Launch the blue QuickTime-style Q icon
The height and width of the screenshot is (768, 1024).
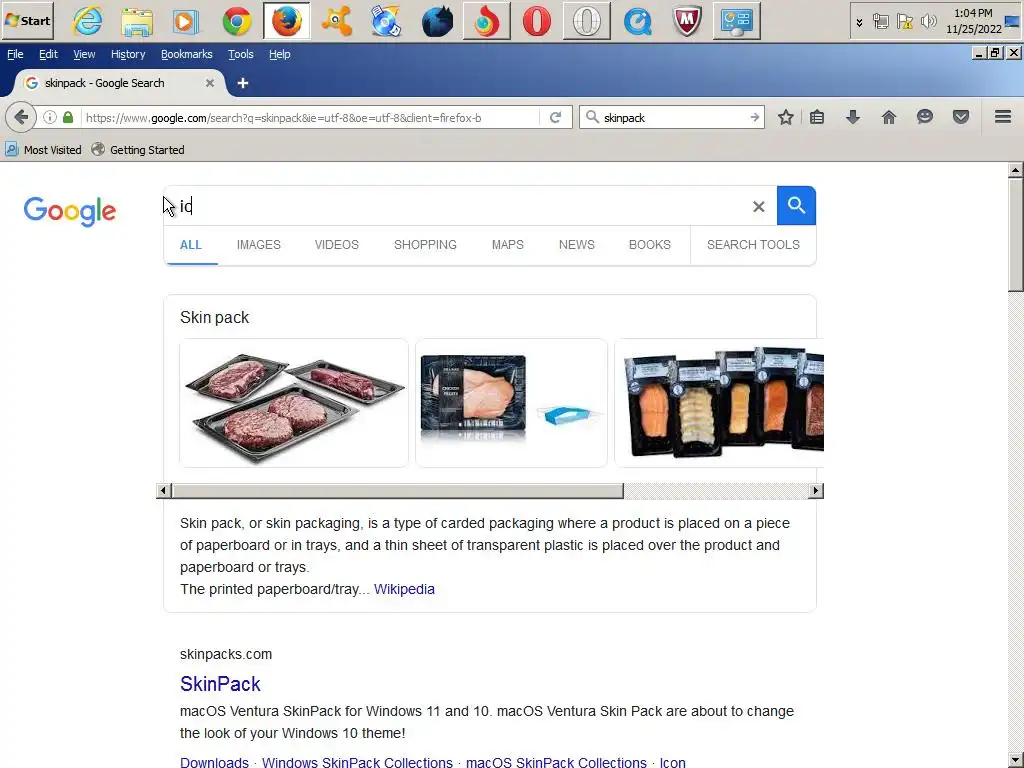pyautogui.click(x=637, y=21)
